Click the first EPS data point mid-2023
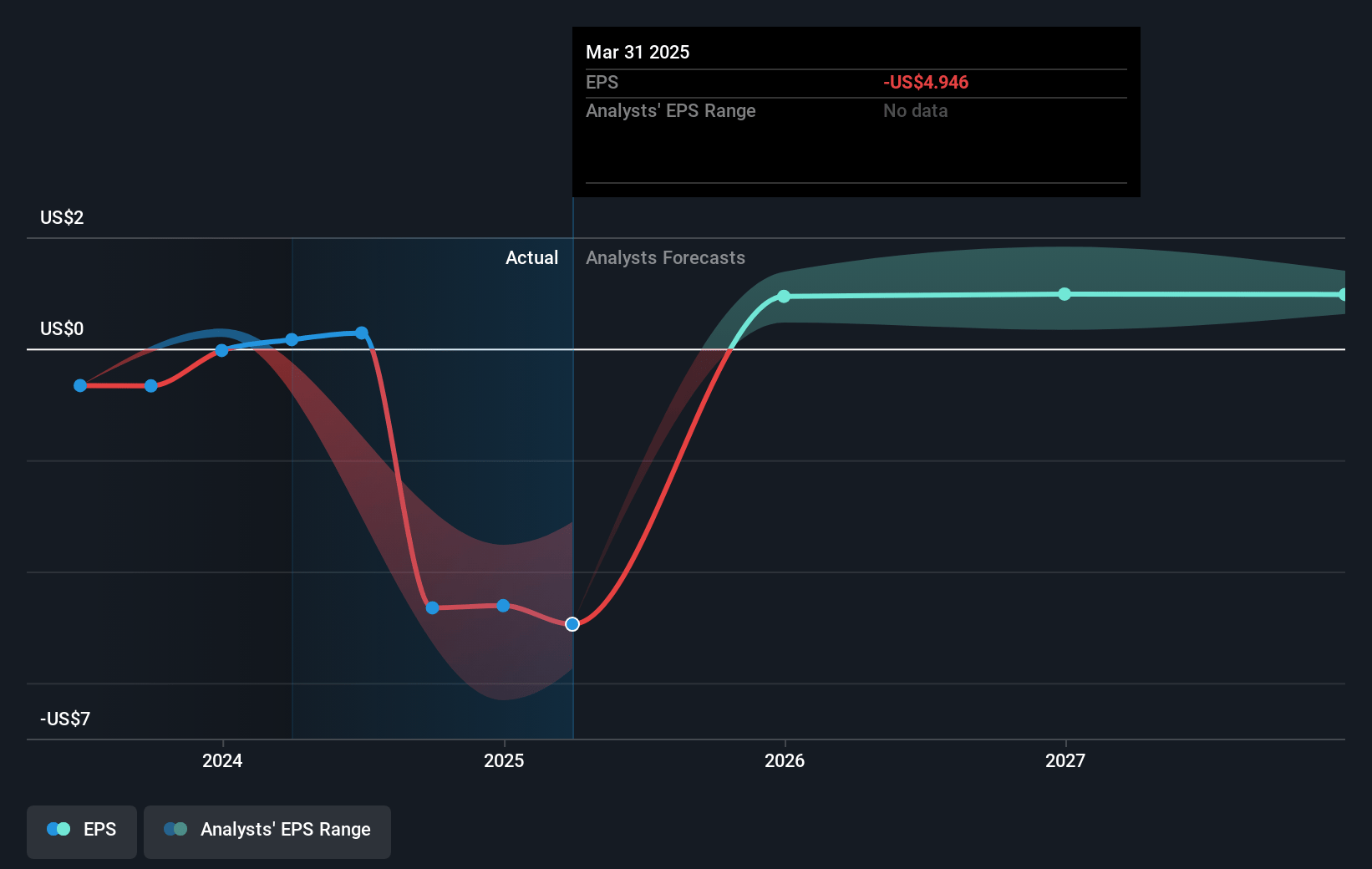 pyautogui.click(x=80, y=385)
